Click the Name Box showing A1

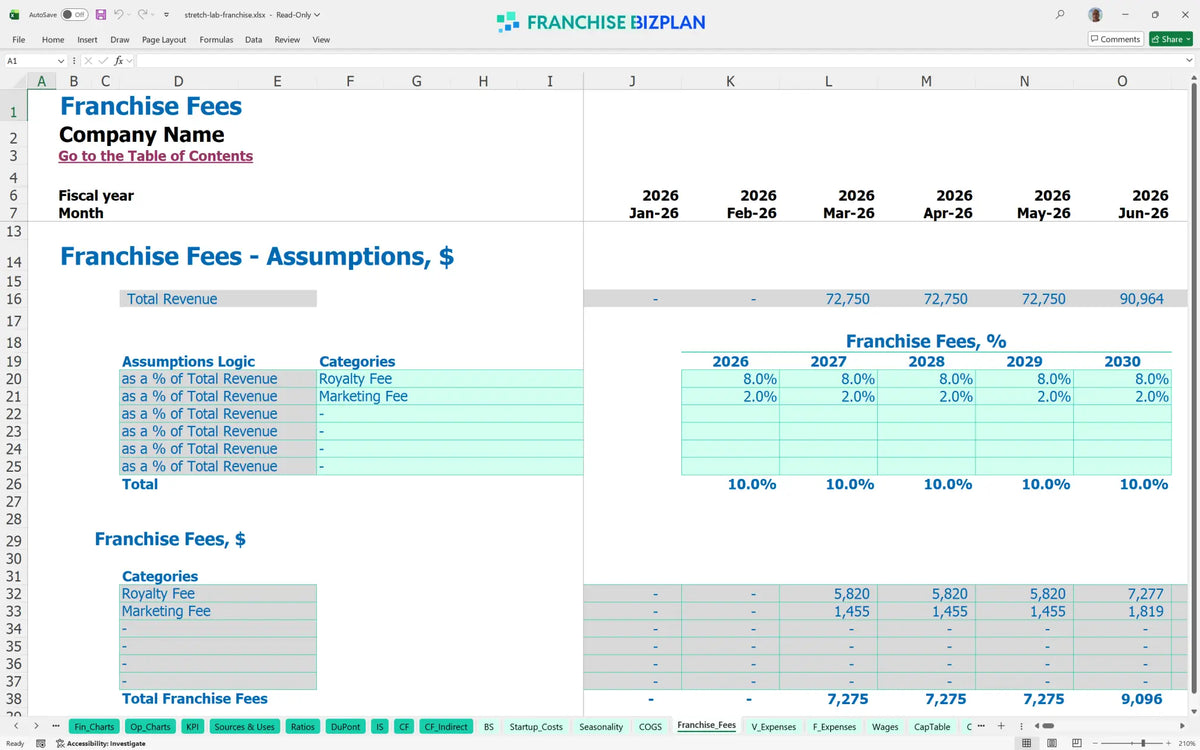point(28,61)
